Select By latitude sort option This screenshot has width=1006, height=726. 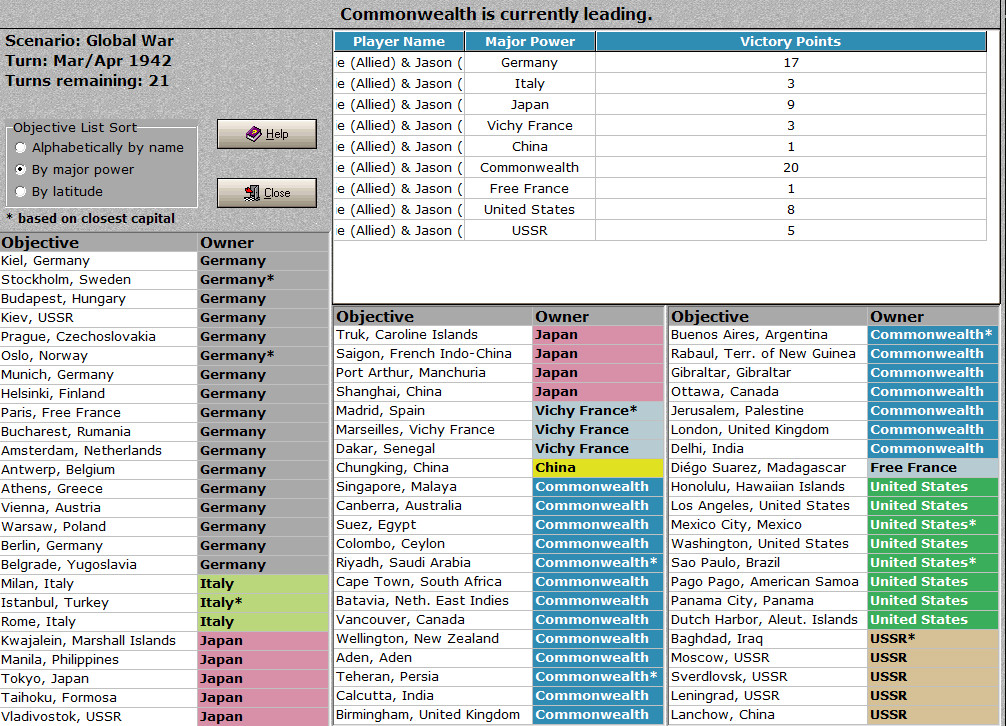[x=21, y=191]
